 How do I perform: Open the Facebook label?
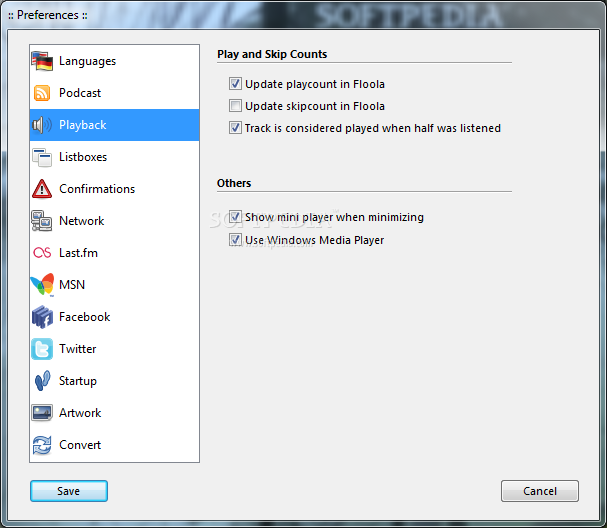click(84, 317)
